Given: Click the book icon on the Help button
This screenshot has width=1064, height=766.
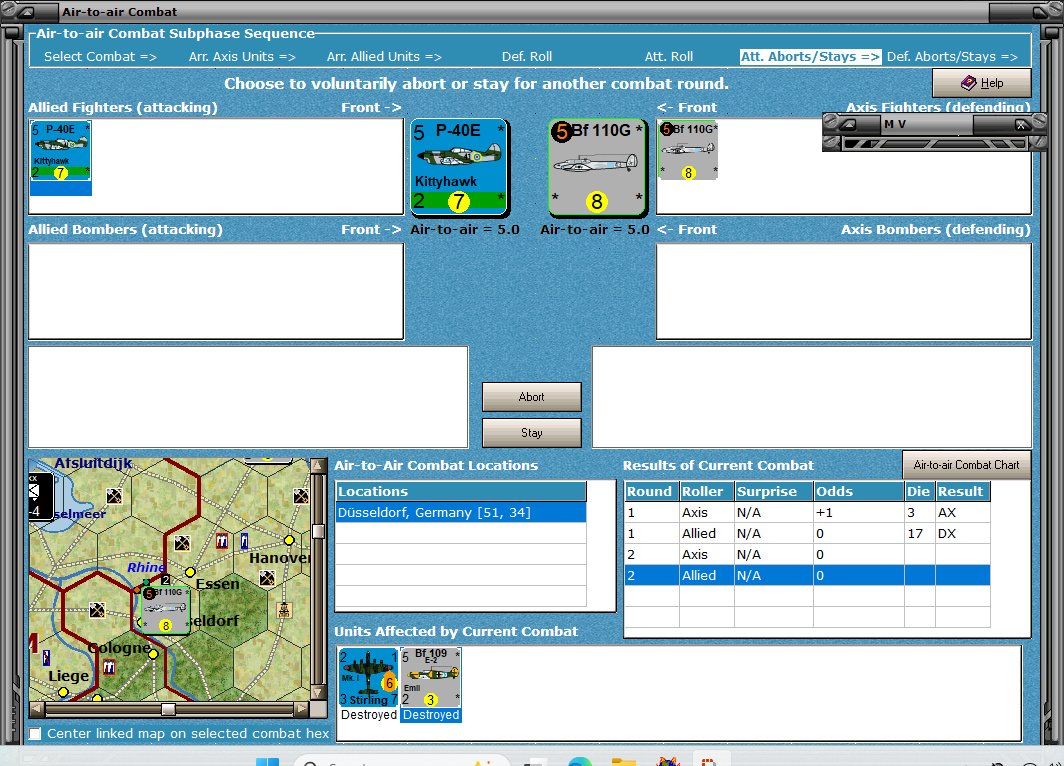Looking at the screenshot, I should [968, 83].
